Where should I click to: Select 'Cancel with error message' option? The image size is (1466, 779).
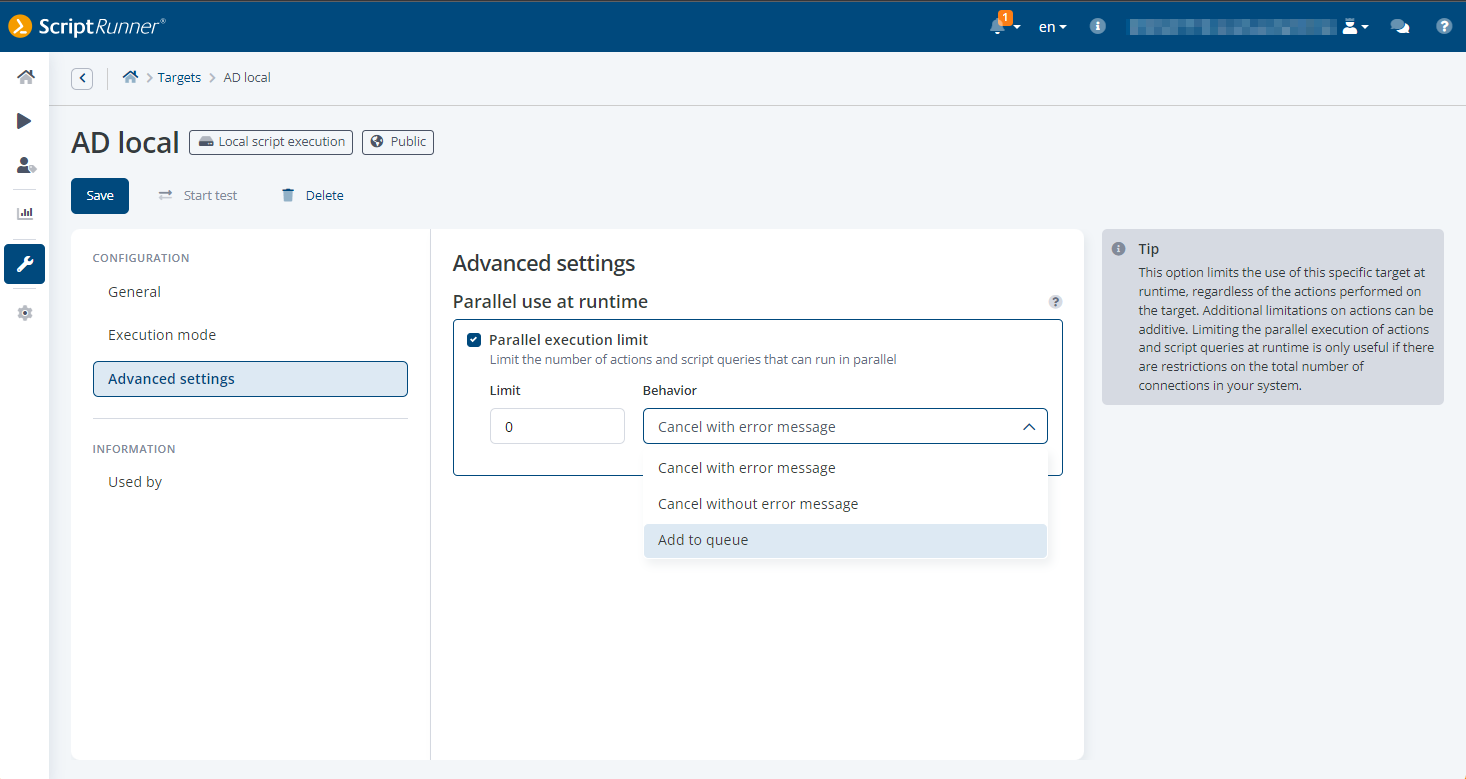tap(845, 468)
